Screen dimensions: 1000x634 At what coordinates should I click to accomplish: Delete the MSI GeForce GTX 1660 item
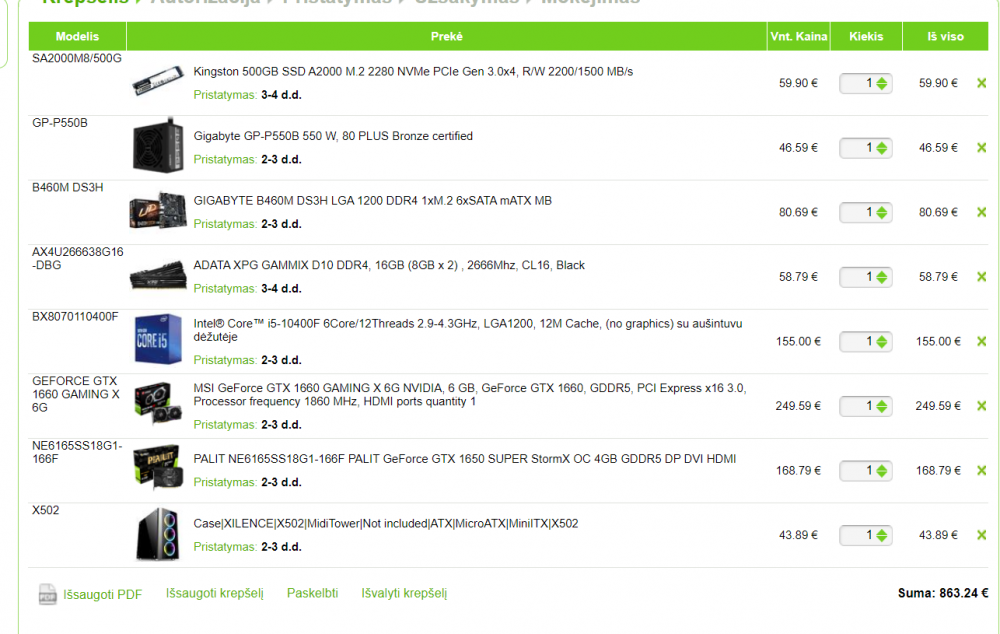pyautogui.click(x=982, y=406)
